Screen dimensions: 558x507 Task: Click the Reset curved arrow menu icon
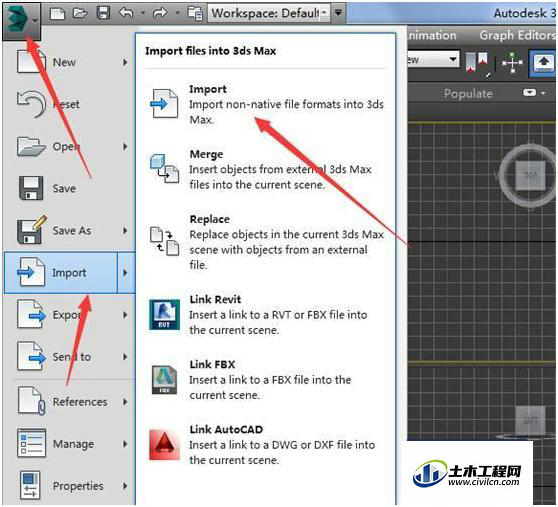click(32, 104)
